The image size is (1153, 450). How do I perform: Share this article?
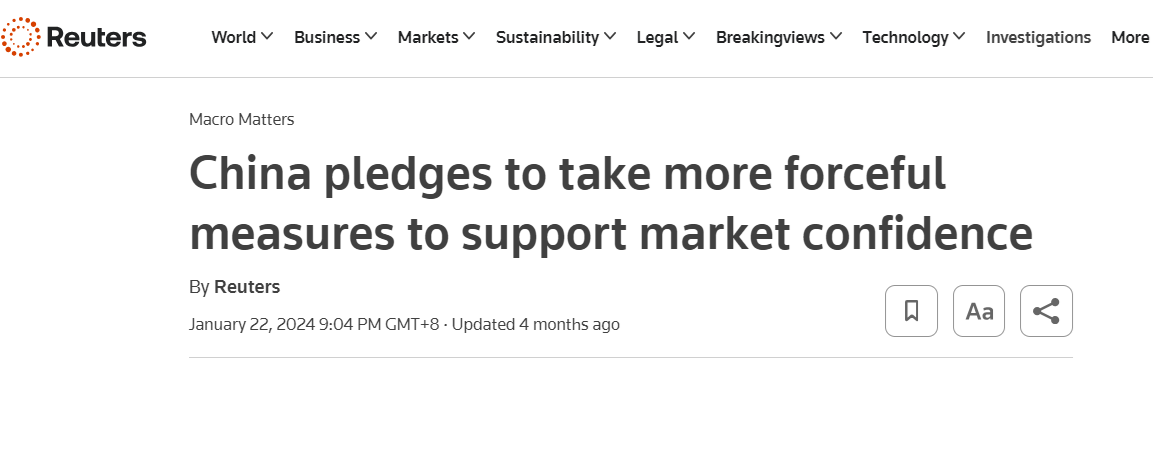pos(1046,311)
